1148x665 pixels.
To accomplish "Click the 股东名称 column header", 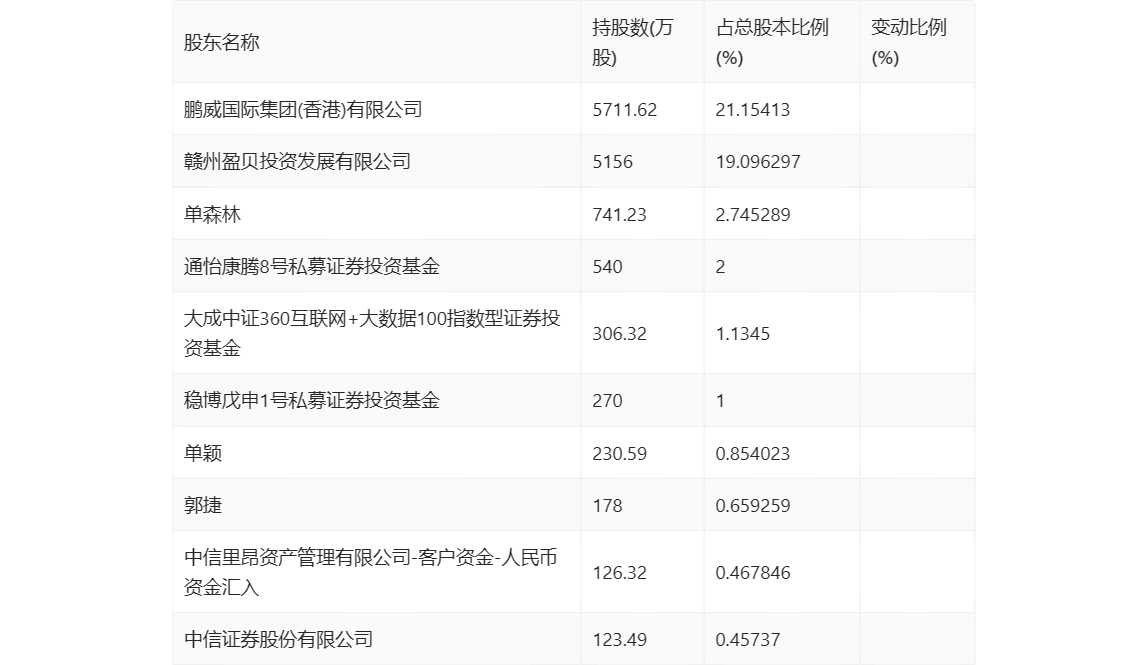I will click(222, 42).
